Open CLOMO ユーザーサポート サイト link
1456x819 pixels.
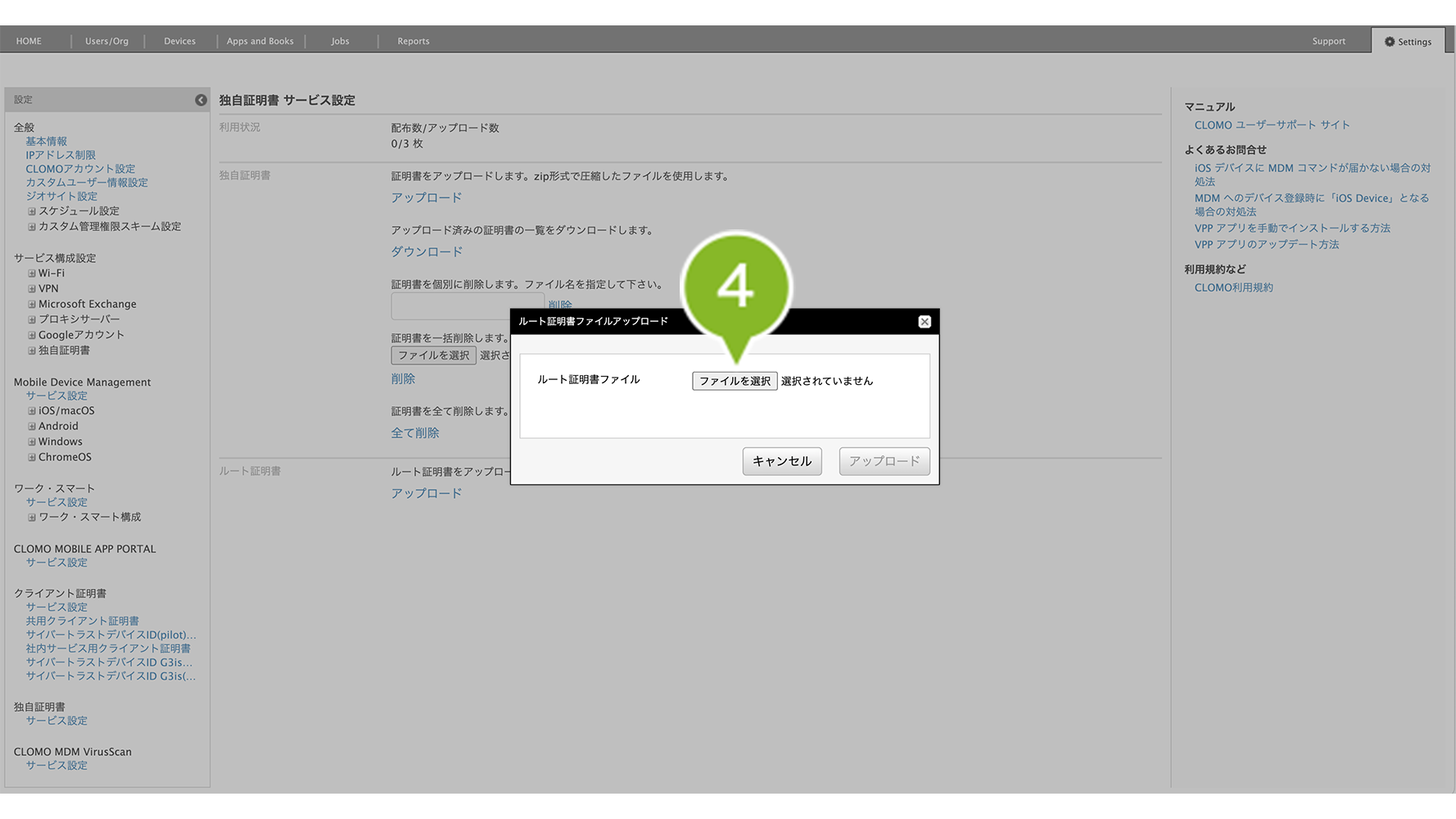coord(1272,125)
